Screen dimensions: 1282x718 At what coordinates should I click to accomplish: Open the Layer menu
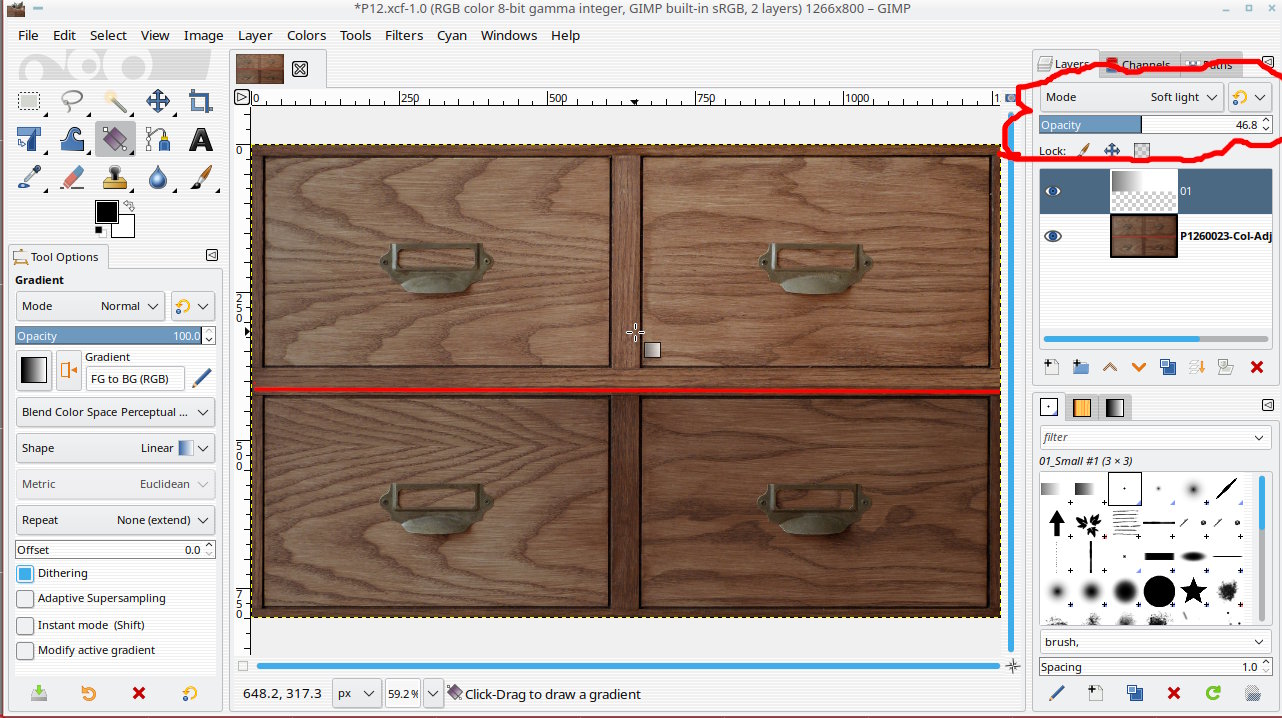[255, 35]
